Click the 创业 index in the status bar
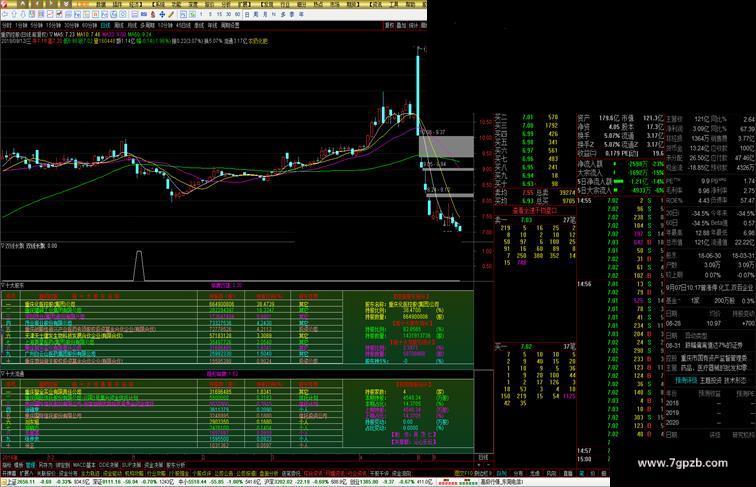 pyautogui.click(x=353, y=481)
